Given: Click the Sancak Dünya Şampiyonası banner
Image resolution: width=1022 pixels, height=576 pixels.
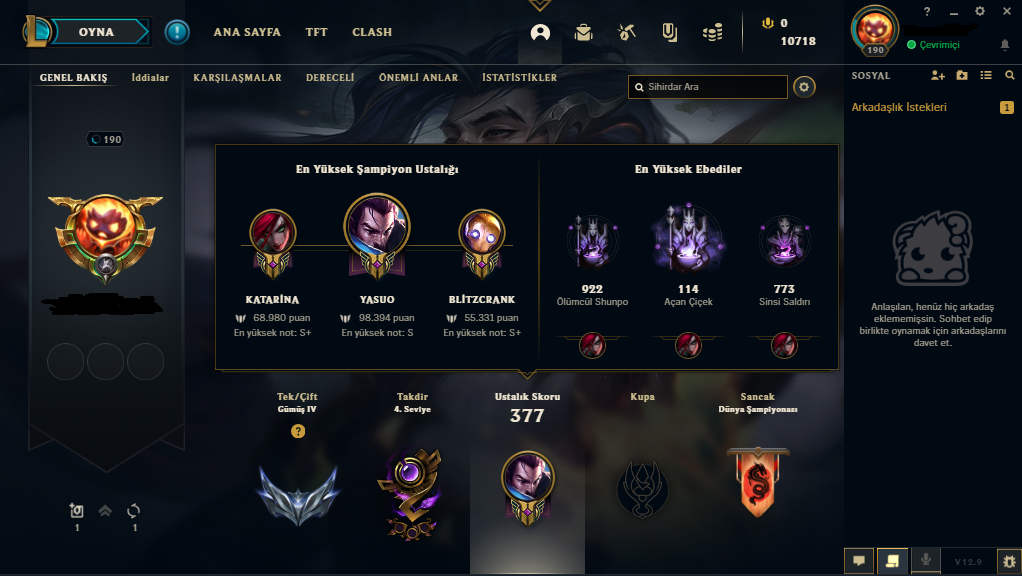Looking at the screenshot, I should tap(757, 482).
